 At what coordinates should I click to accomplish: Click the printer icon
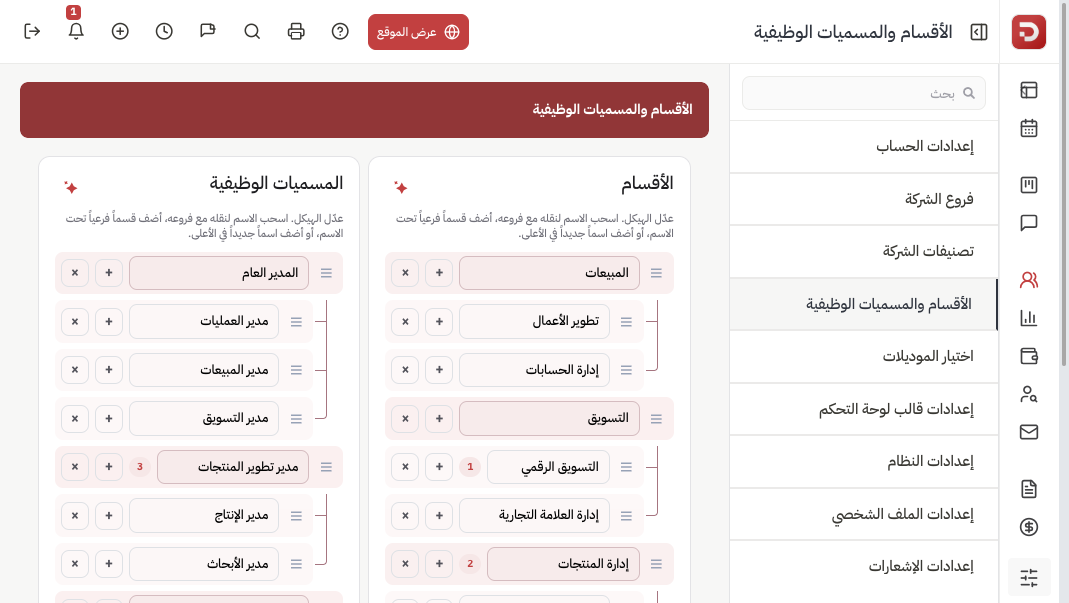point(296,31)
